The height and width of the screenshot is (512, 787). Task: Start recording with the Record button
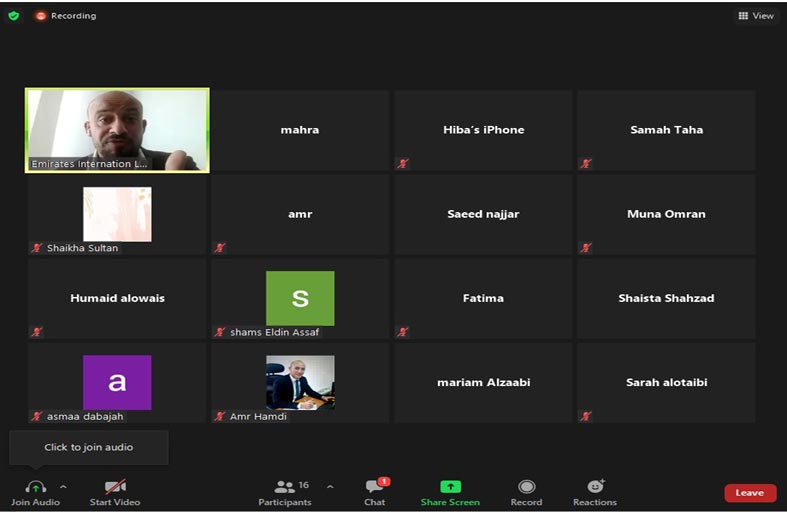point(526,486)
